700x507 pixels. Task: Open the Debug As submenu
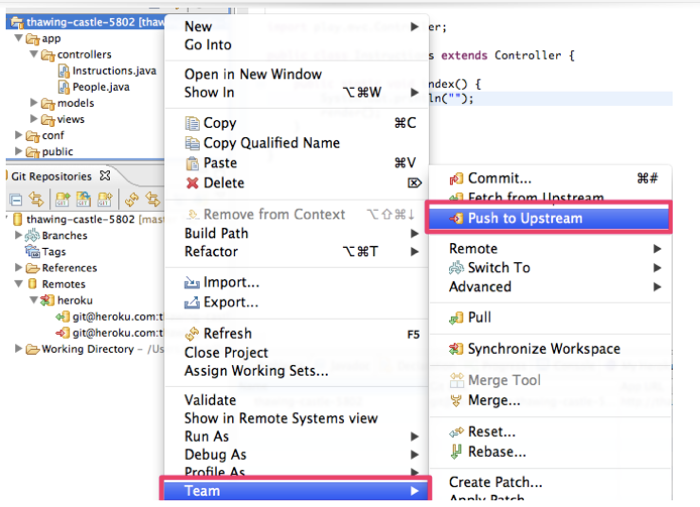tap(296, 455)
